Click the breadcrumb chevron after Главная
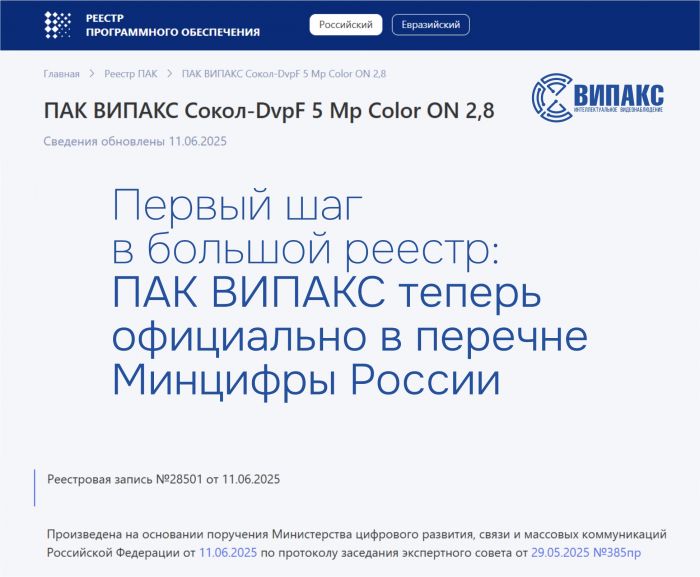The height and width of the screenshot is (577, 700). (x=91, y=74)
